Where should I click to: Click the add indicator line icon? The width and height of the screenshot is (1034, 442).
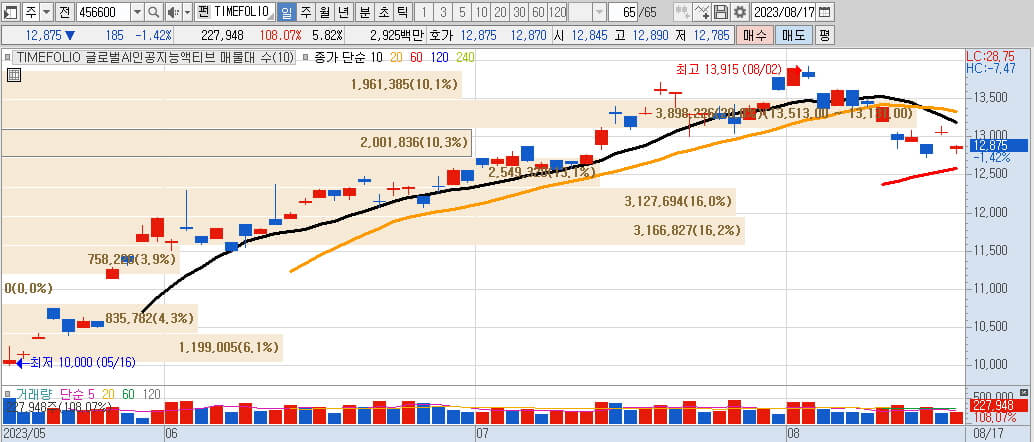click(x=702, y=11)
